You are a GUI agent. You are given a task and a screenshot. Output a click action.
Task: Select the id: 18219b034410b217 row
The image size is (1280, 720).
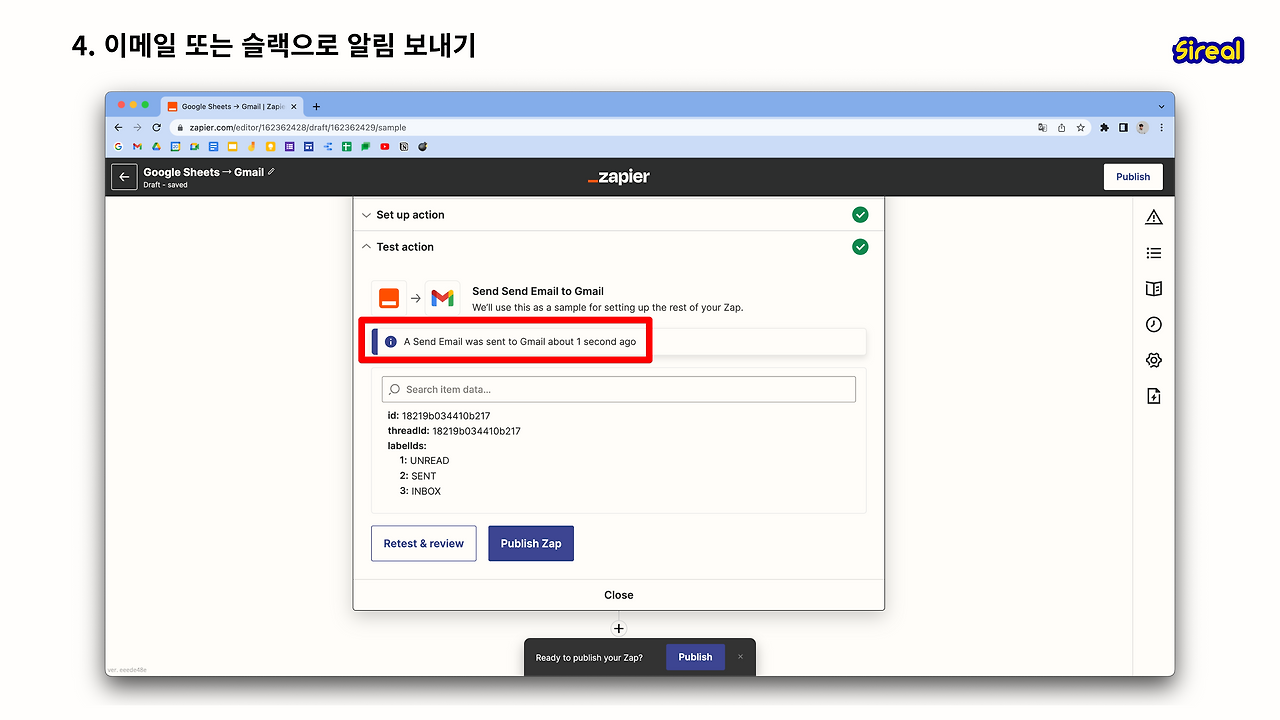click(x=439, y=416)
